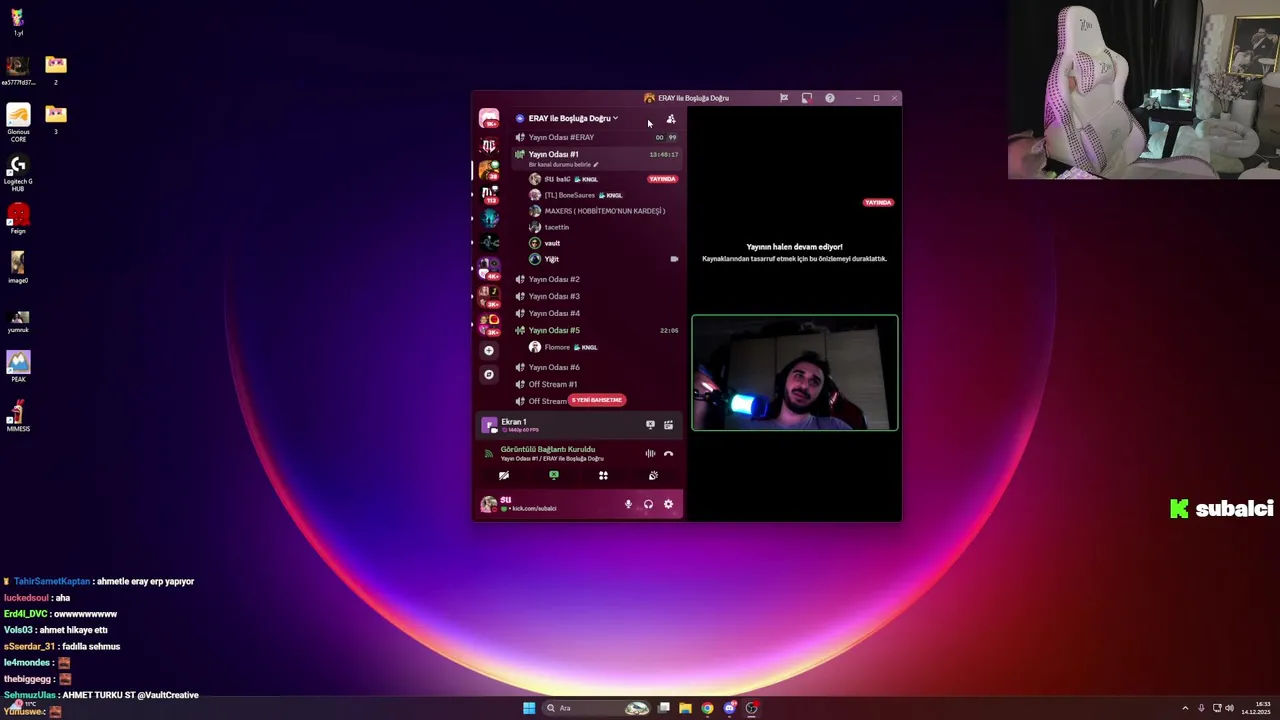Join voice channel Yayın Odası #2

pyautogui.click(x=597, y=279)
